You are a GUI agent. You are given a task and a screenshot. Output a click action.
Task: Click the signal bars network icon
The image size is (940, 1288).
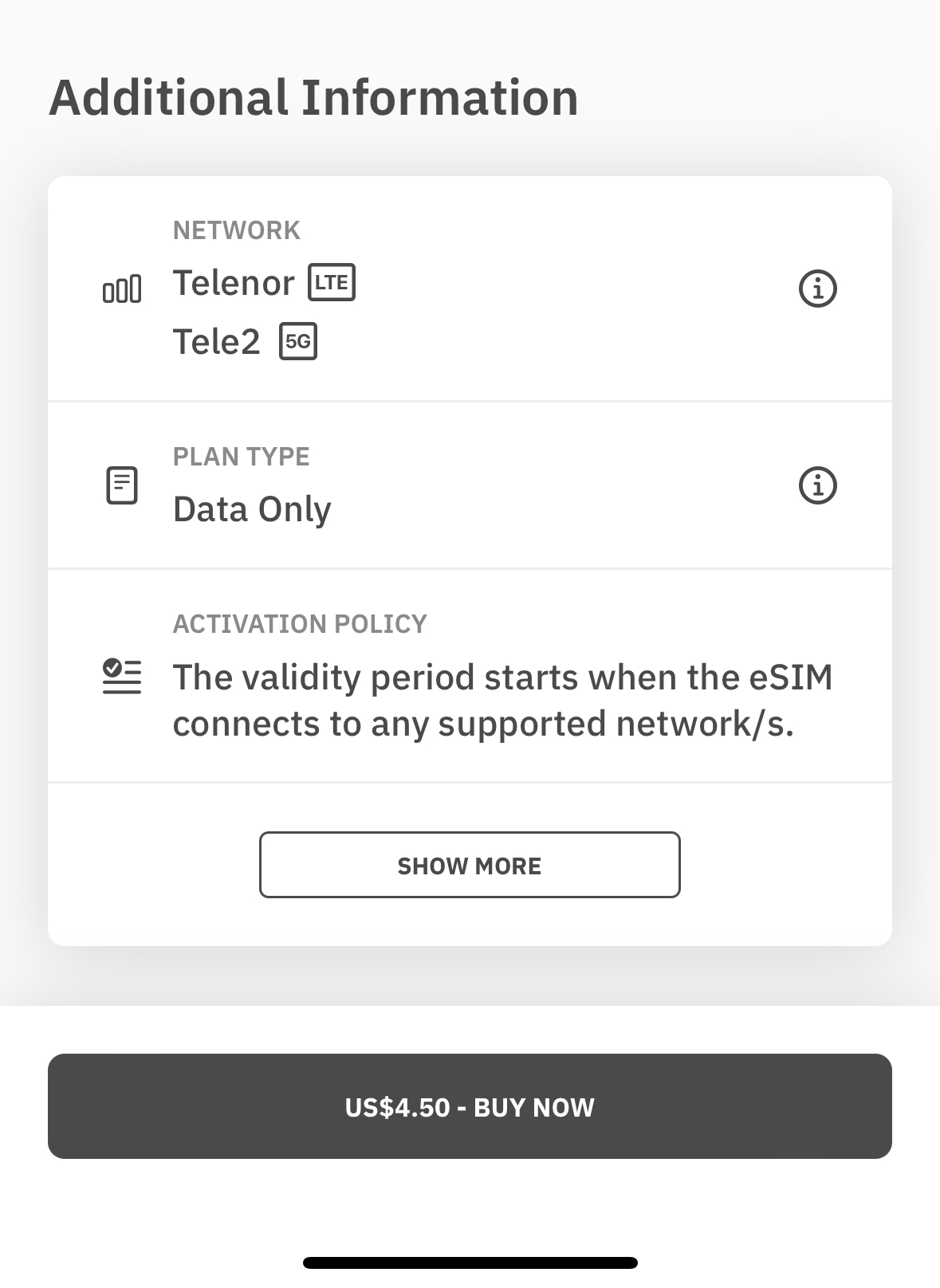pyautogui.click(x=122, y=289)
